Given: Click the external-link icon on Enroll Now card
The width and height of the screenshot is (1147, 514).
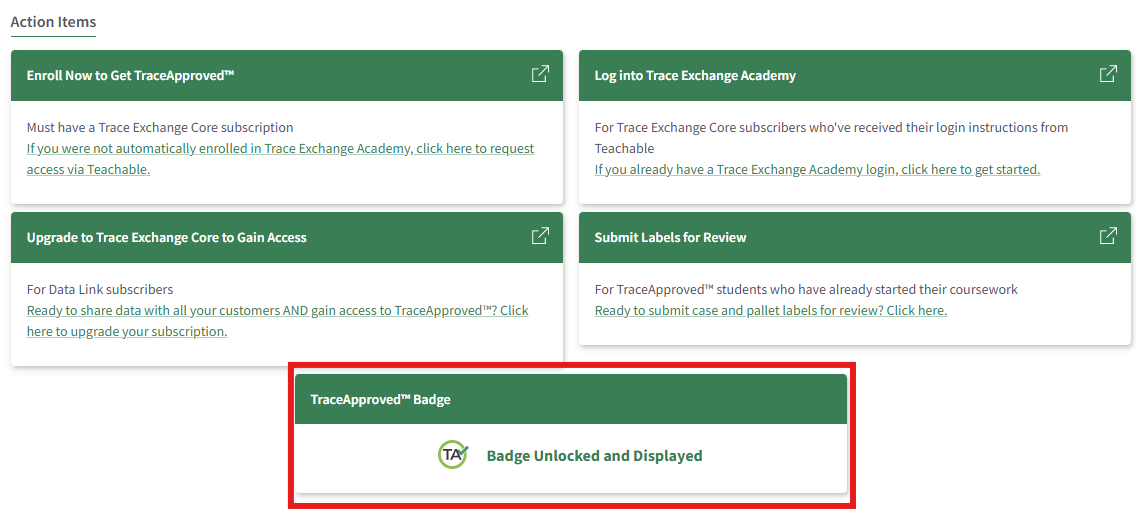Looking at the screenshot, I should pyautogui.click(x=540, y=74).
